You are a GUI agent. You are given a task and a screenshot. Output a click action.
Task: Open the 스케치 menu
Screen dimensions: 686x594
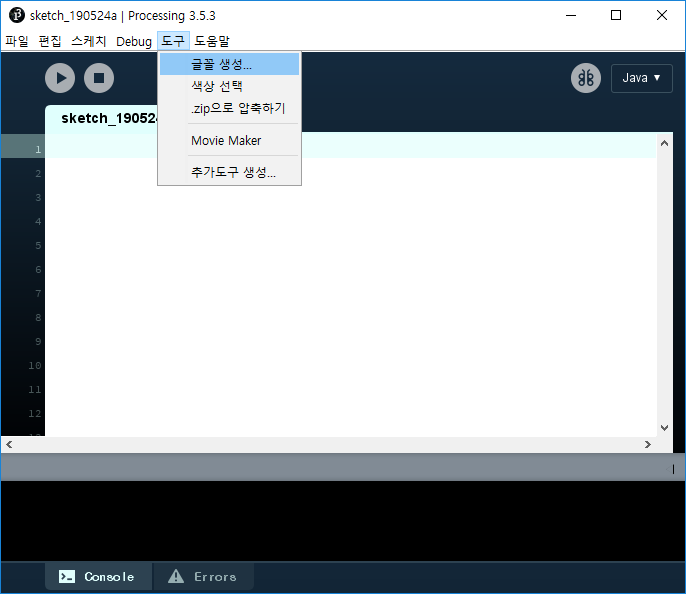pyautogui.click(x=89, y=41)
